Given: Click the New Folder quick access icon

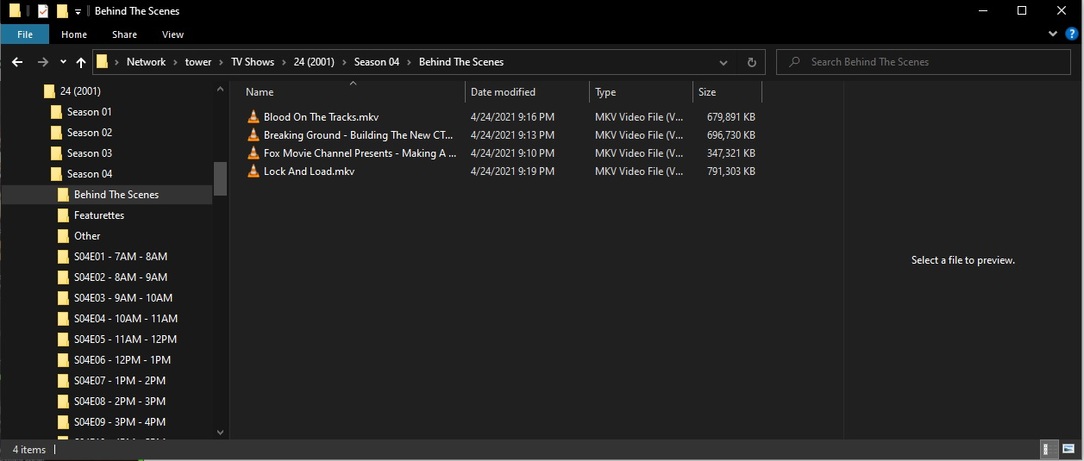Looking at the screenshot, I should pyautogui.click(x=62, y=11).
